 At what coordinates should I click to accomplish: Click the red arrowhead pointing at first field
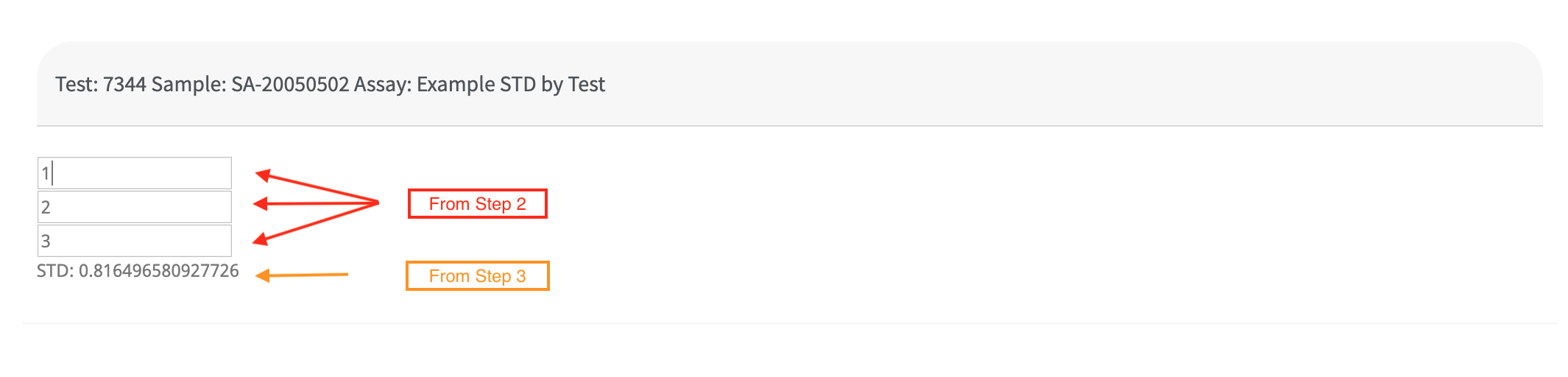click(262, 175)
